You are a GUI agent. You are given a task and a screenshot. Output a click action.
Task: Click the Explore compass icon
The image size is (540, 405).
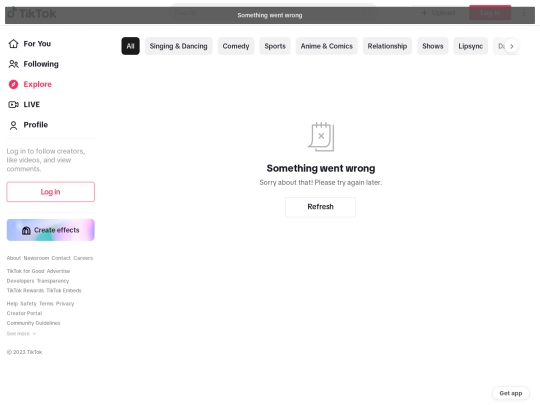tap(13, 84)
